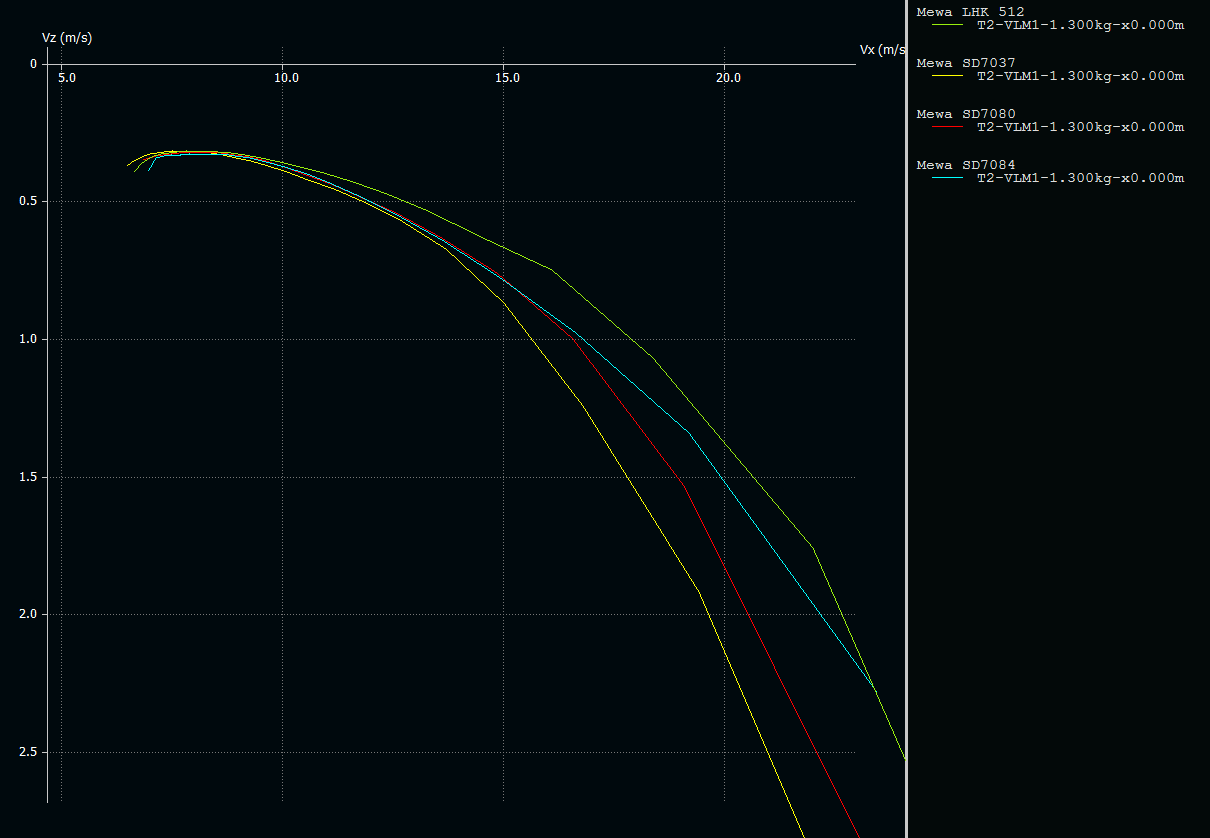Click the line swatch under Mewa SD7037
1210x838 pixels.
(x=946, y=76)
